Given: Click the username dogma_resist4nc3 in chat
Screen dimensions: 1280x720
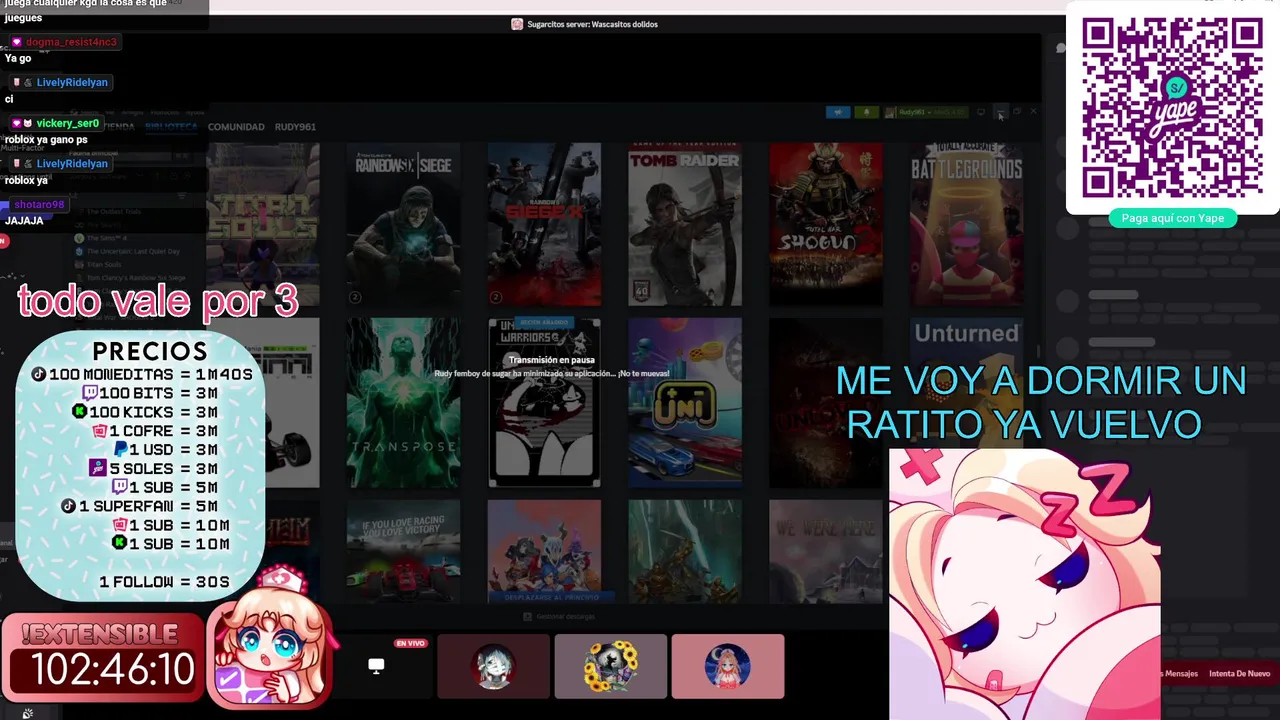Looking at the screenshot, I should tap(71, 42).
